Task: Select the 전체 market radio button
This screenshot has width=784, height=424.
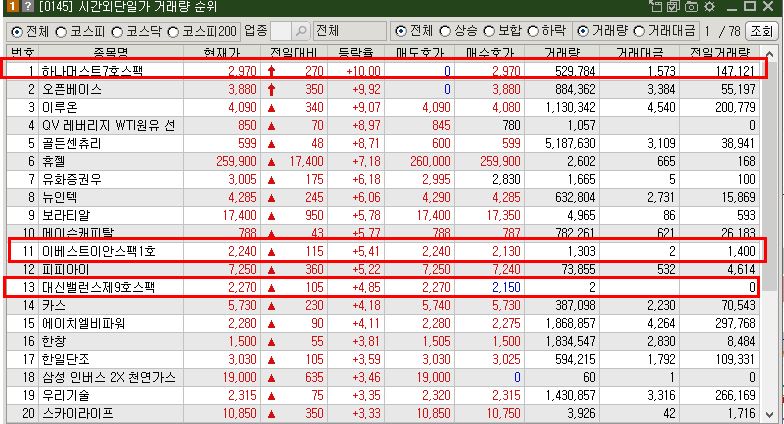Action: (17, 32)
